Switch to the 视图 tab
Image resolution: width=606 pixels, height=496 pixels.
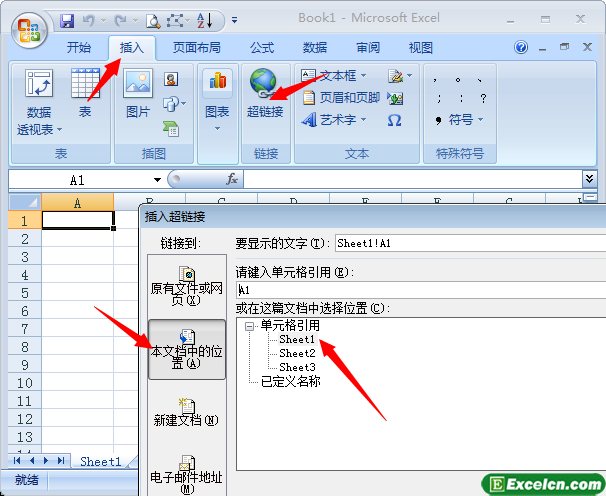(420, 48)
